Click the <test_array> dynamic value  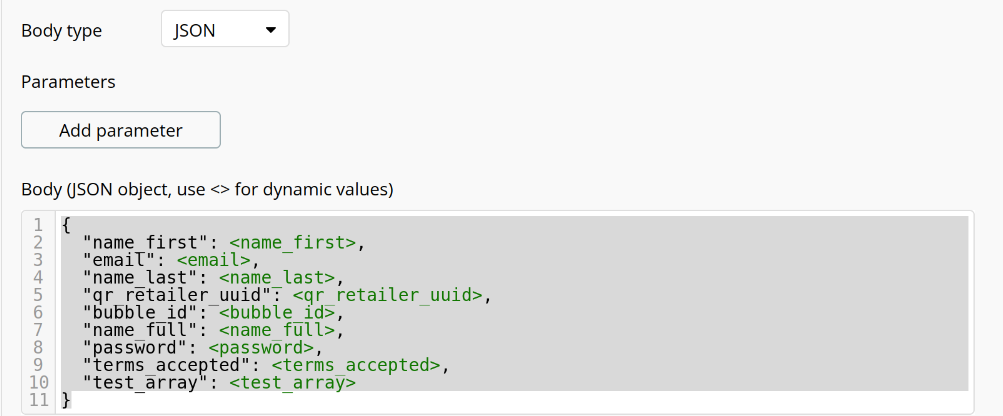coord(292,382)
